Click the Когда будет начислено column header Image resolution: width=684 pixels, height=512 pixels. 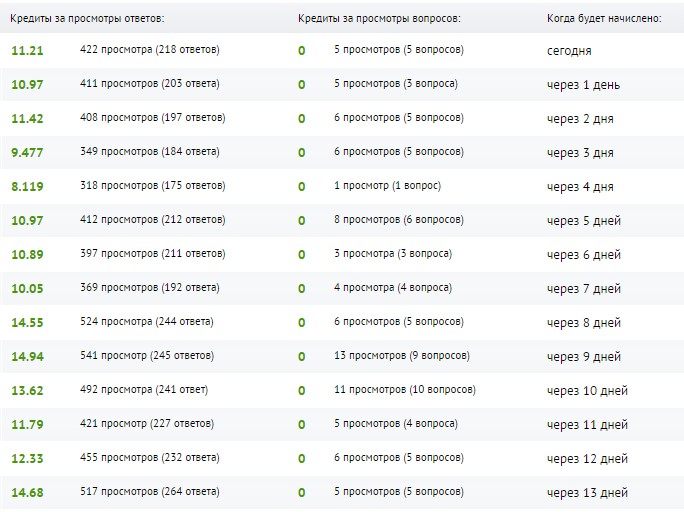click(x=604, y=18)
